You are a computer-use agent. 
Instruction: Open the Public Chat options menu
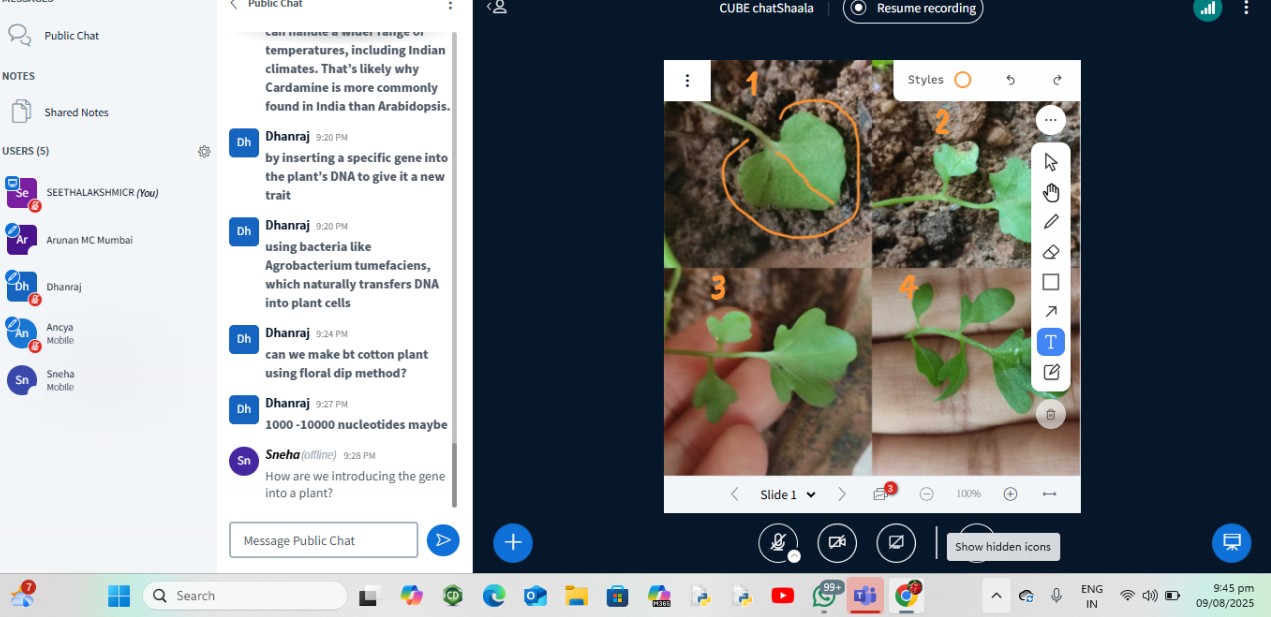450,5
